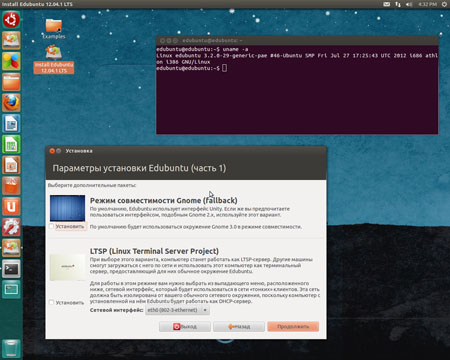The width and height of the screenshot is (450, 360).
Task: Open LibreOffice Writer from the launcher
Action: (x=11, y=123)
